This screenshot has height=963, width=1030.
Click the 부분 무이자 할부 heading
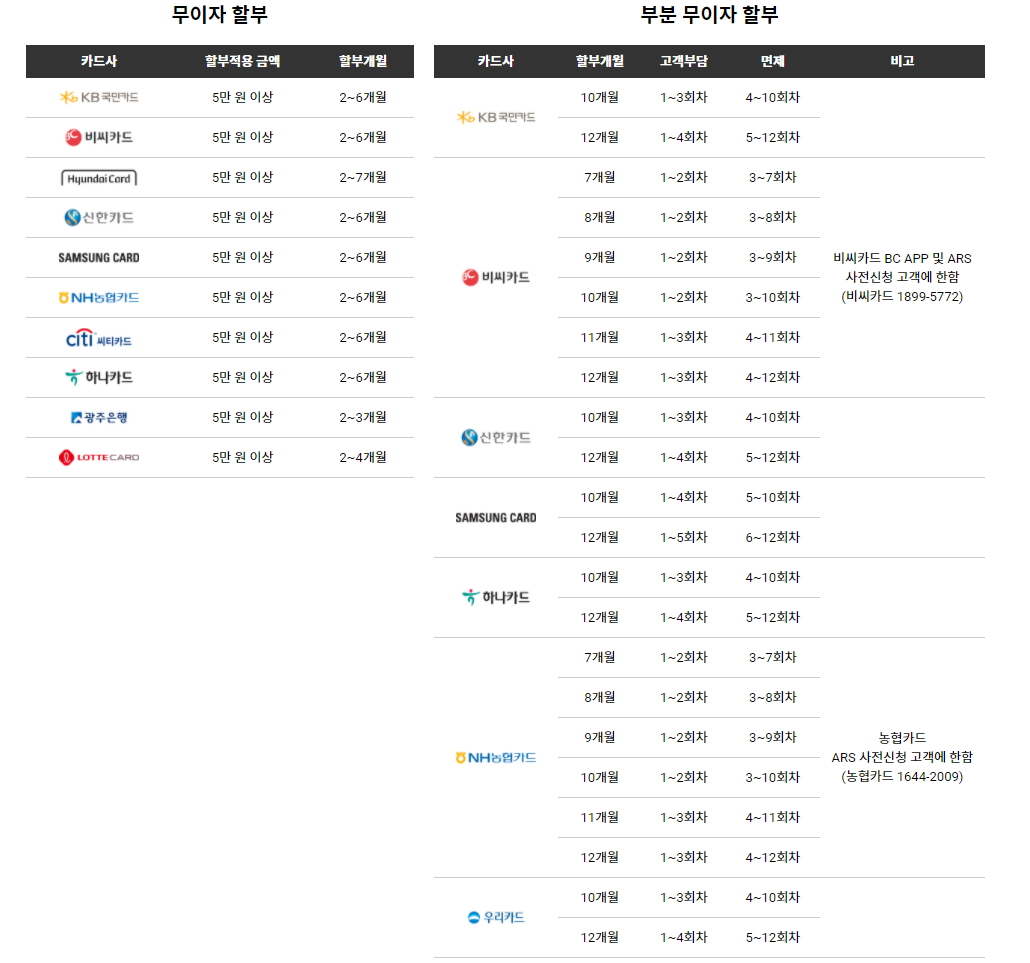coord(709,14)
